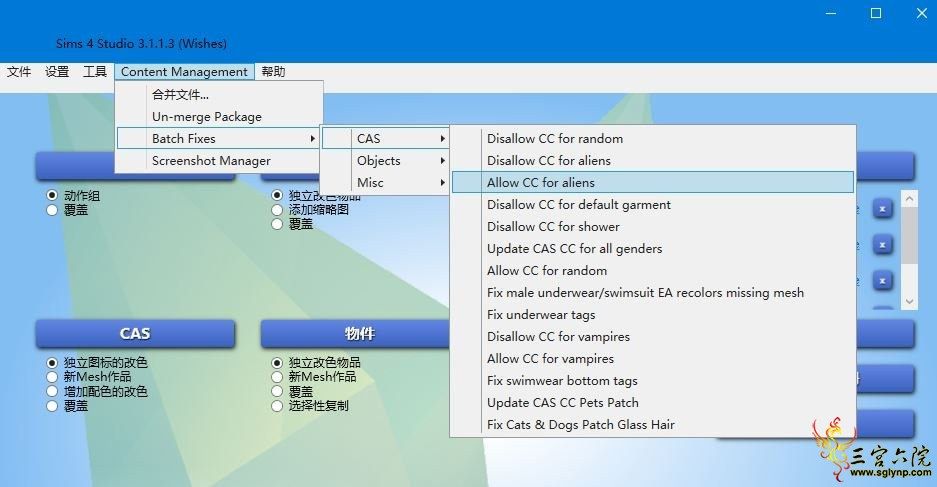Select Fix male underwear/swimsuit EA recolors
The height and width of the screenshot is (487, 937).
(x=653, y=293)
